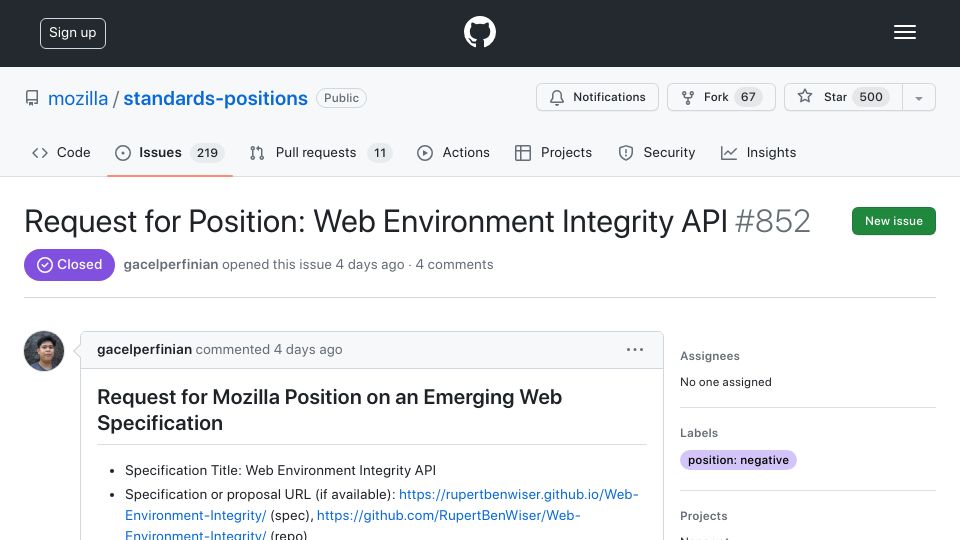Switch to the Insights tab
This screenshot has height=540, width=960.
(759, 152)
